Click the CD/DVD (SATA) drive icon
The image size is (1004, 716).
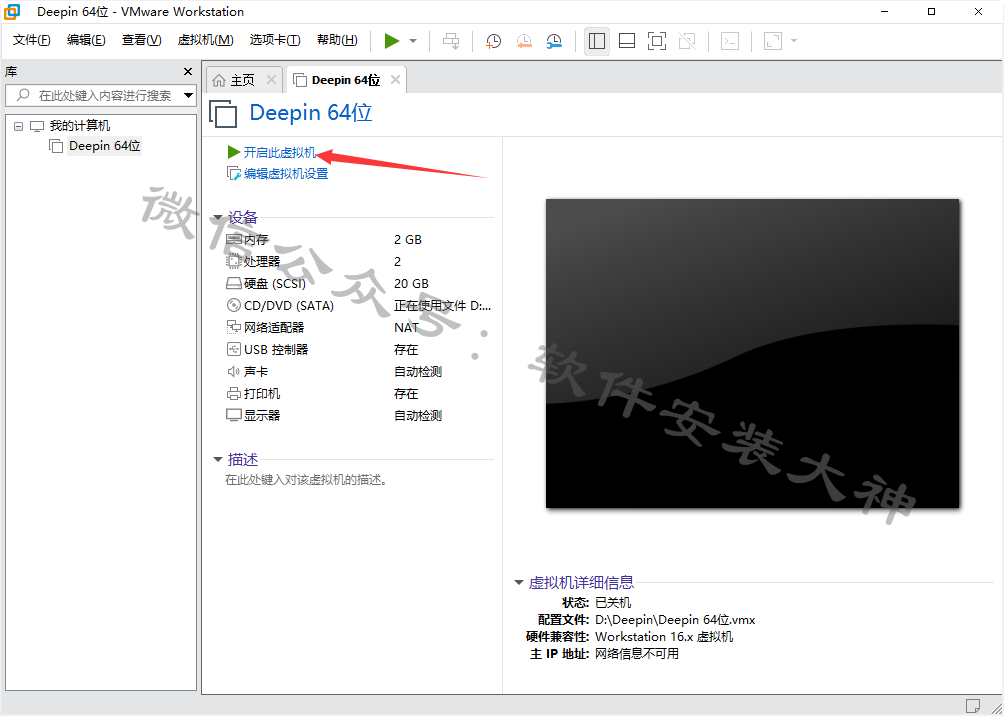pyautogui.click(x=234, y=305)
